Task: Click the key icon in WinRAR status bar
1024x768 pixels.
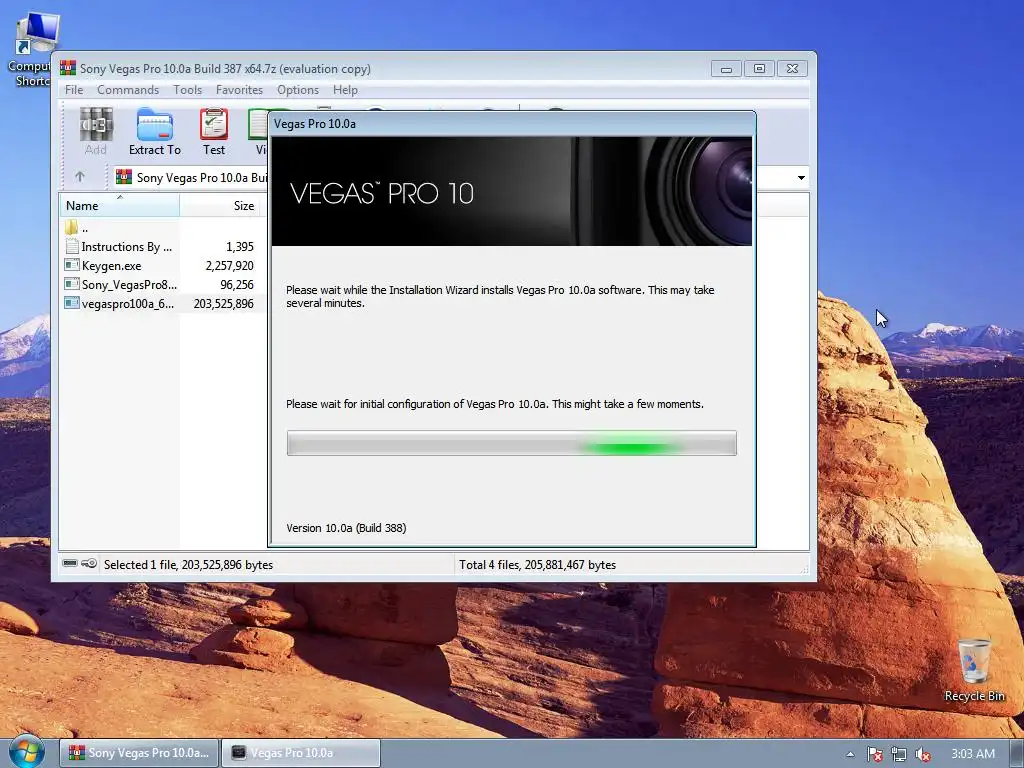Action: tap(89, 564)
